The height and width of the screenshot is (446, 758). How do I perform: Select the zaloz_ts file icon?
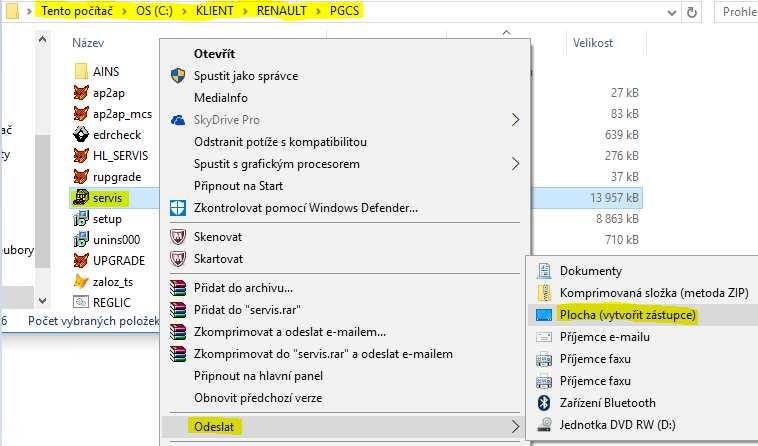[x=81, y=281]
